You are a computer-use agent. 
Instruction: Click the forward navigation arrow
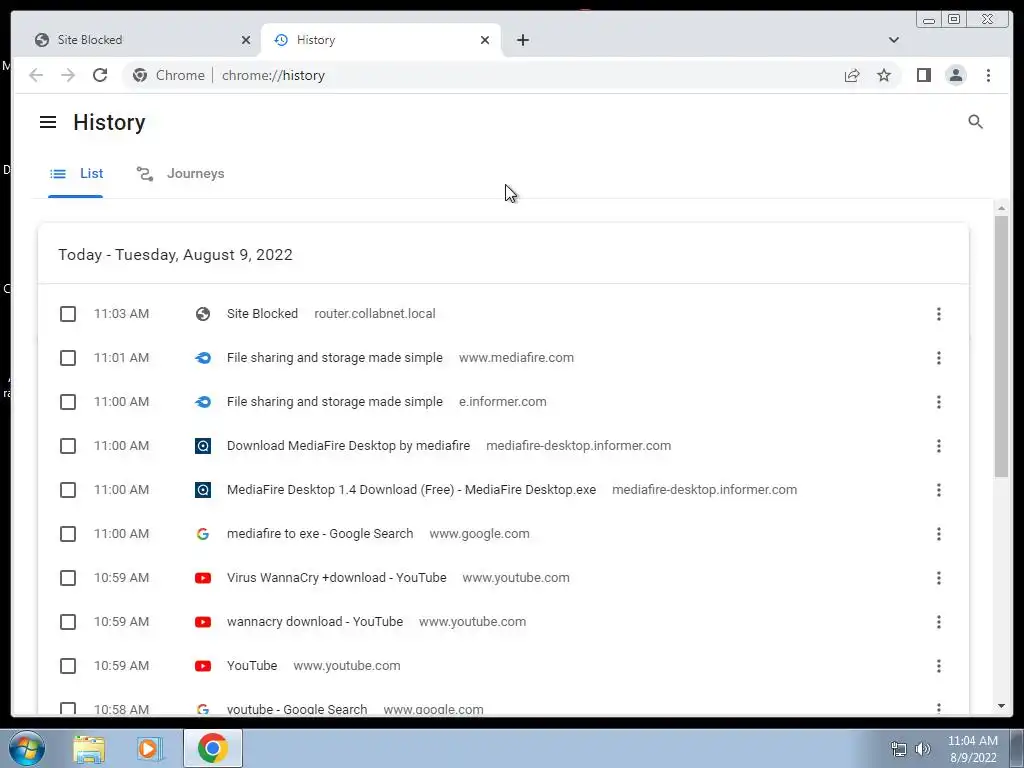(68, 75)
